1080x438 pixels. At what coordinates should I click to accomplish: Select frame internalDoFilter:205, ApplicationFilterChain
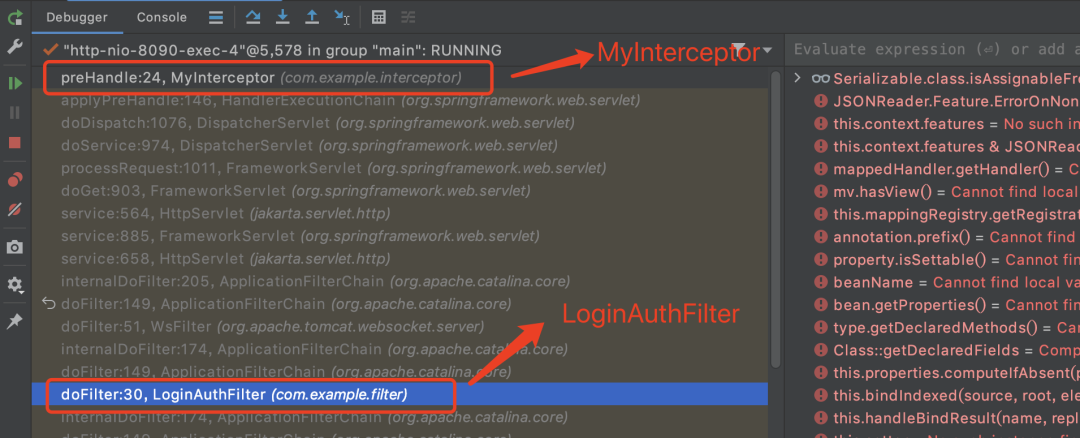399,281
